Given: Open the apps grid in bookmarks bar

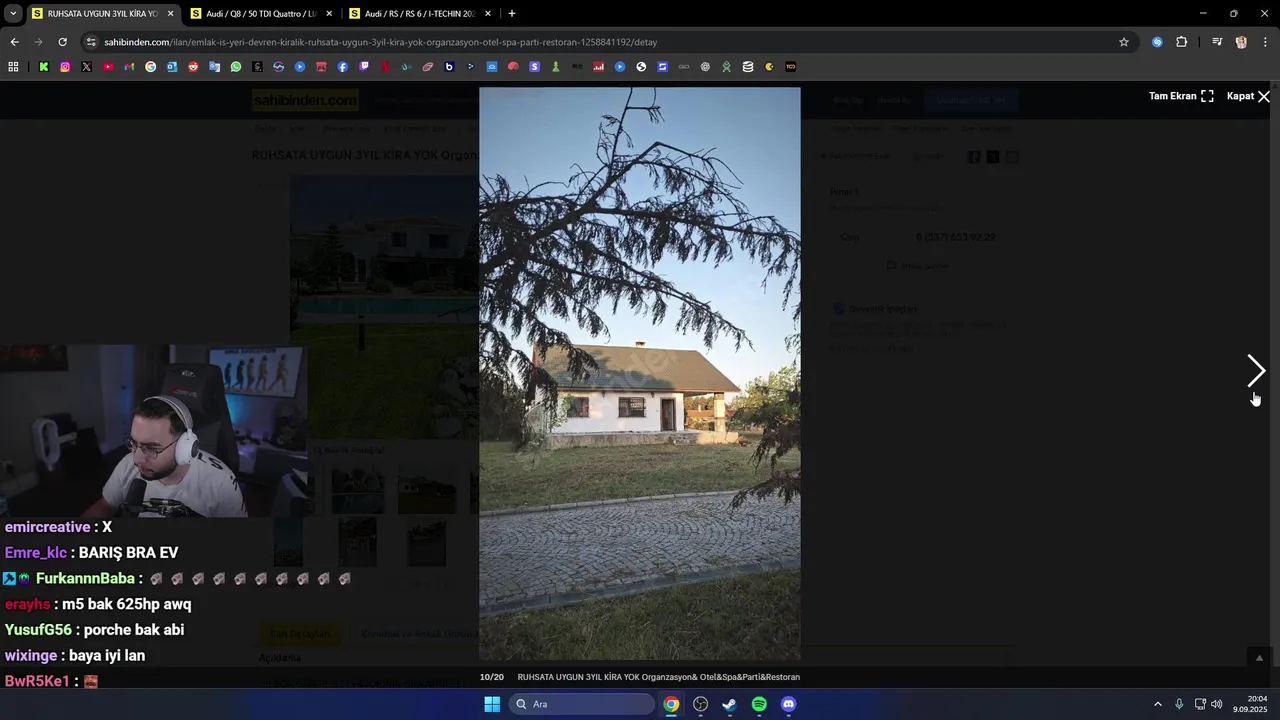Looking at the screenshot, I should click(13, 67).
